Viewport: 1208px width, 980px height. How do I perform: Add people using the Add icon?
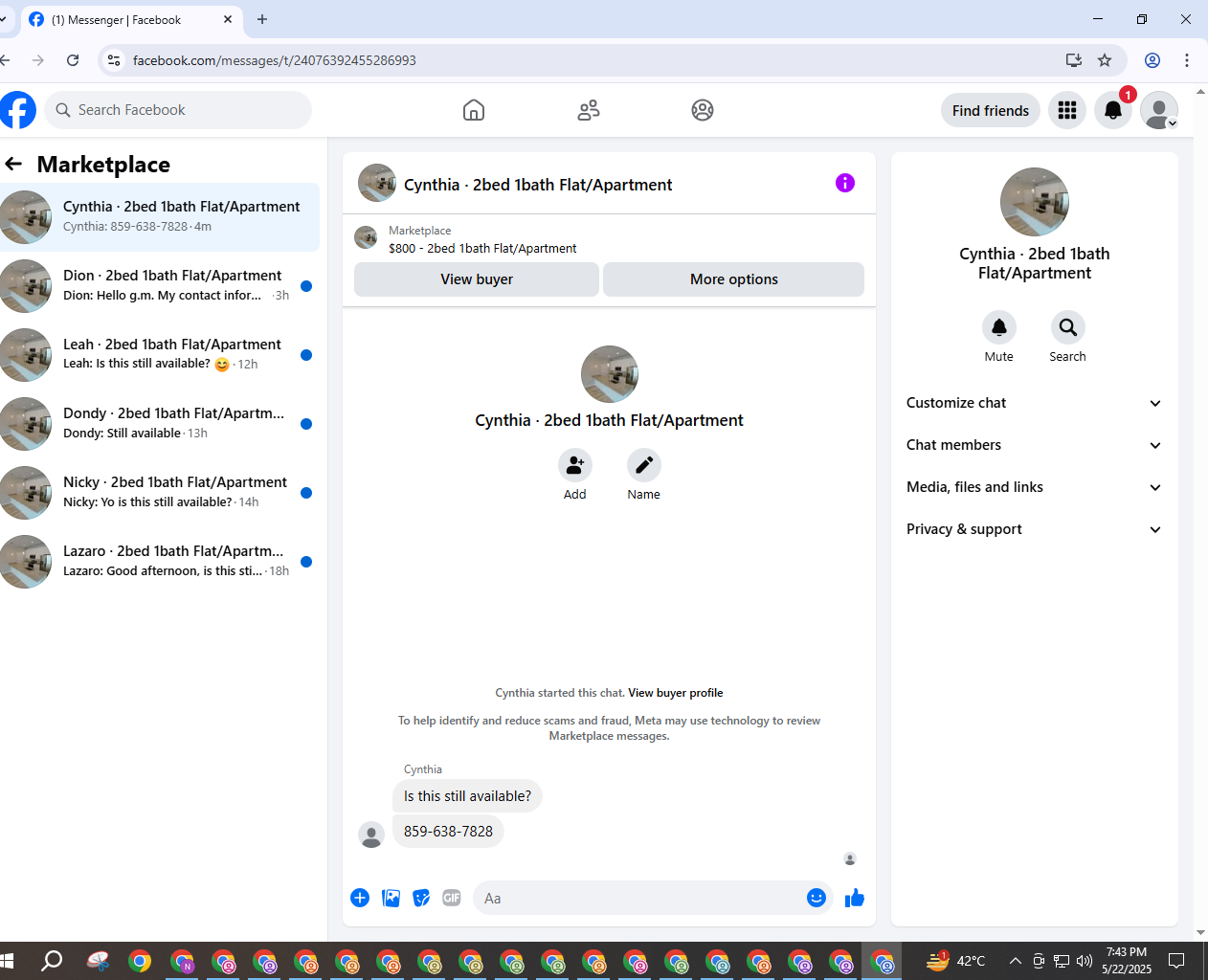575,465
